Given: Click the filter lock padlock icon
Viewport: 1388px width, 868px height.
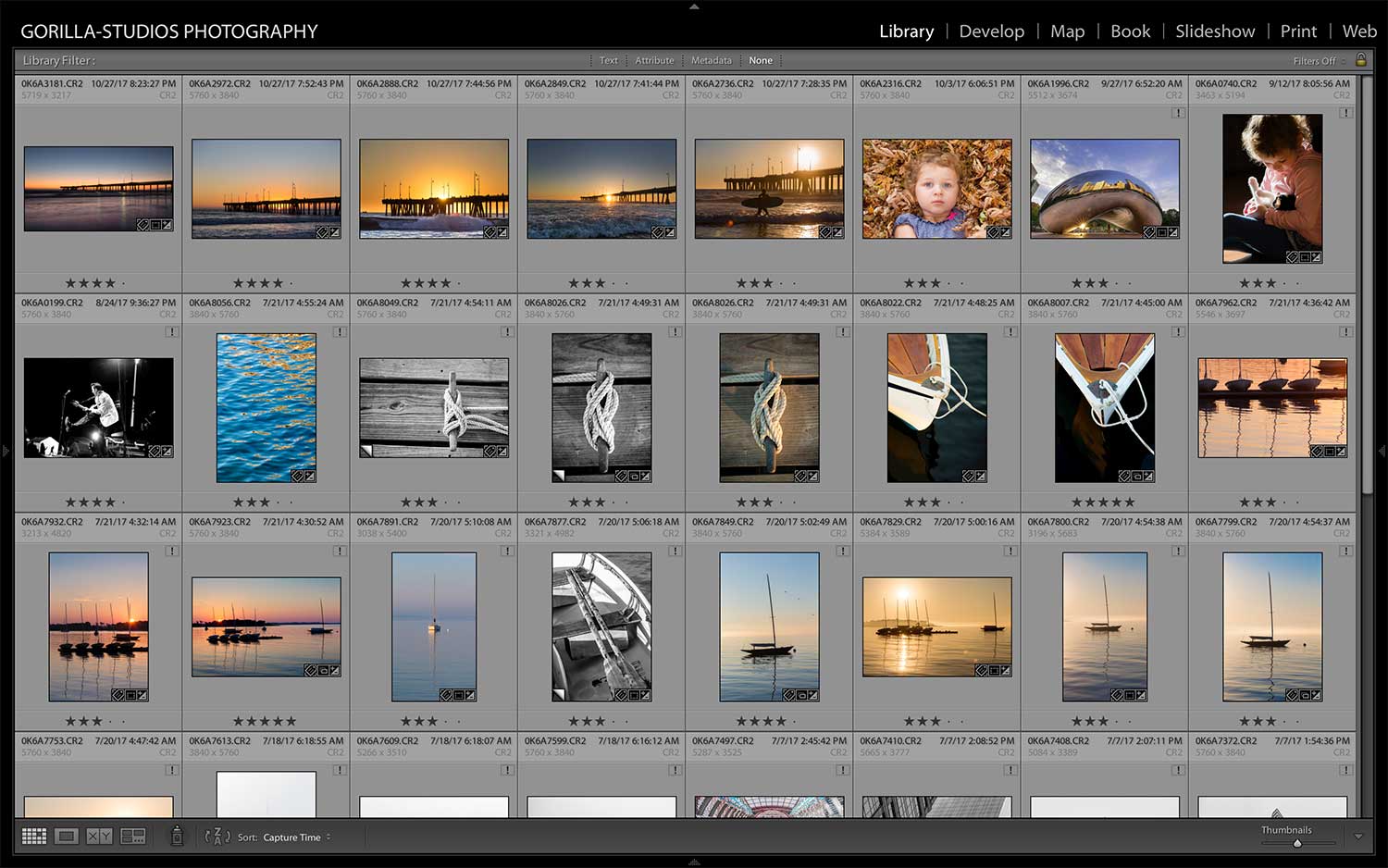Looking at the screenshot, I should pyautogui.click(x=1361, y=60).
